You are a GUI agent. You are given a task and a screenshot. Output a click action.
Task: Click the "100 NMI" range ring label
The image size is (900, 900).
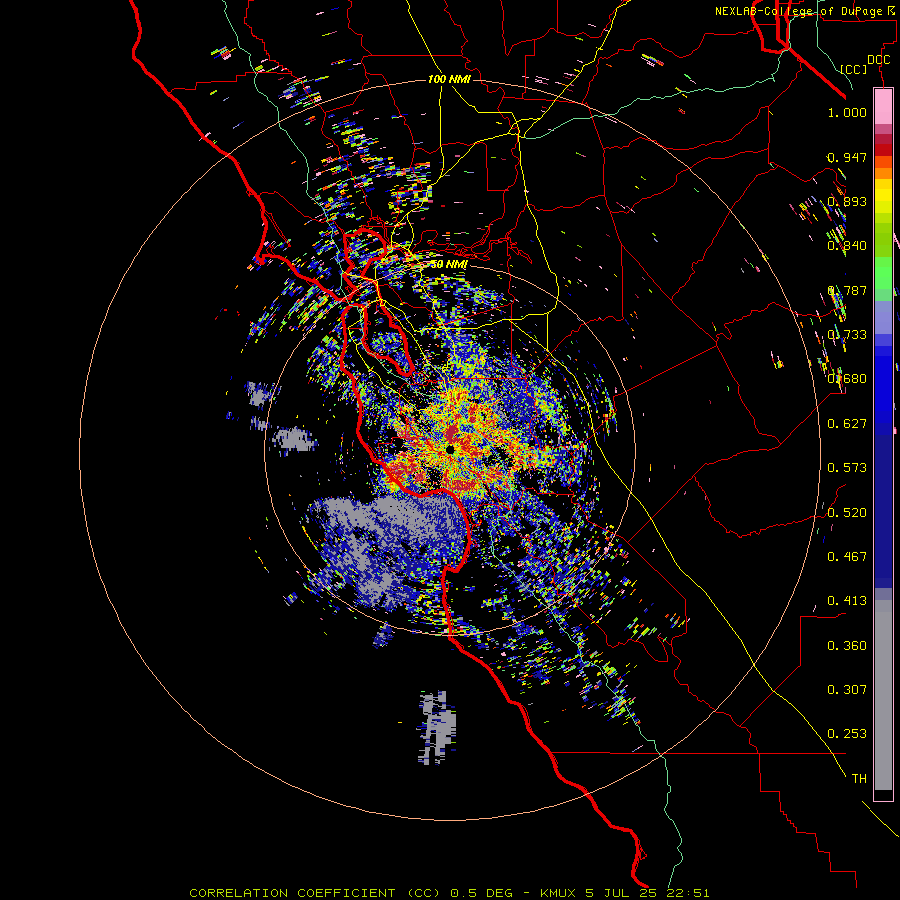(449, 79)
